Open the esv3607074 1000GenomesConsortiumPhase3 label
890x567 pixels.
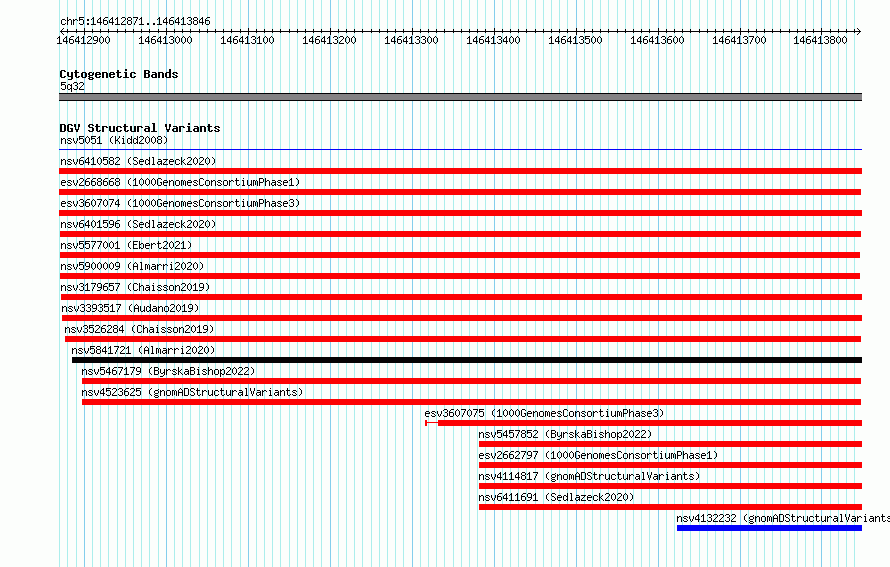pyautogui.click(x=180, y=203)
